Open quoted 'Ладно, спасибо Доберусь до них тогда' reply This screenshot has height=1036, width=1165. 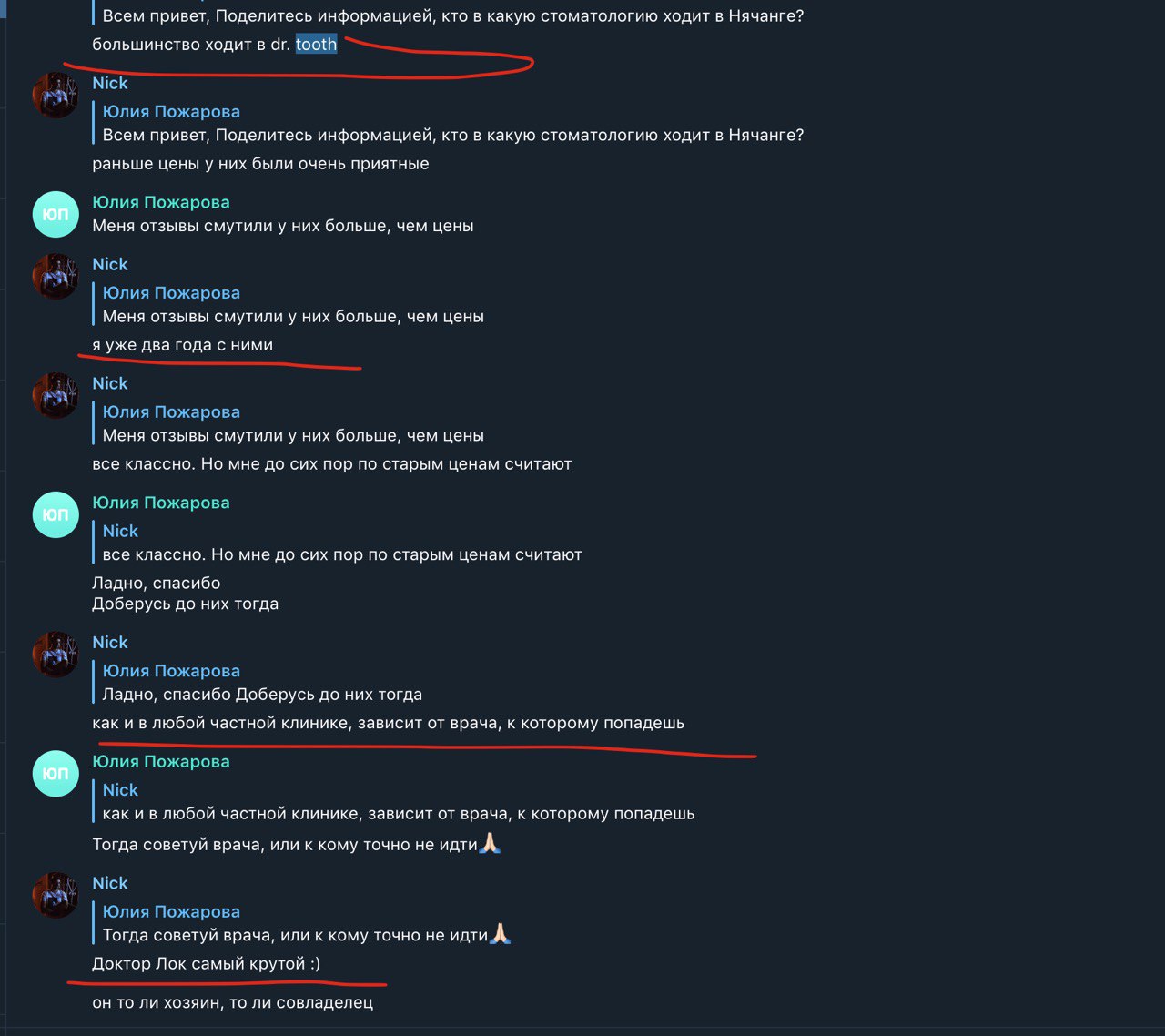tap(258, 683)
